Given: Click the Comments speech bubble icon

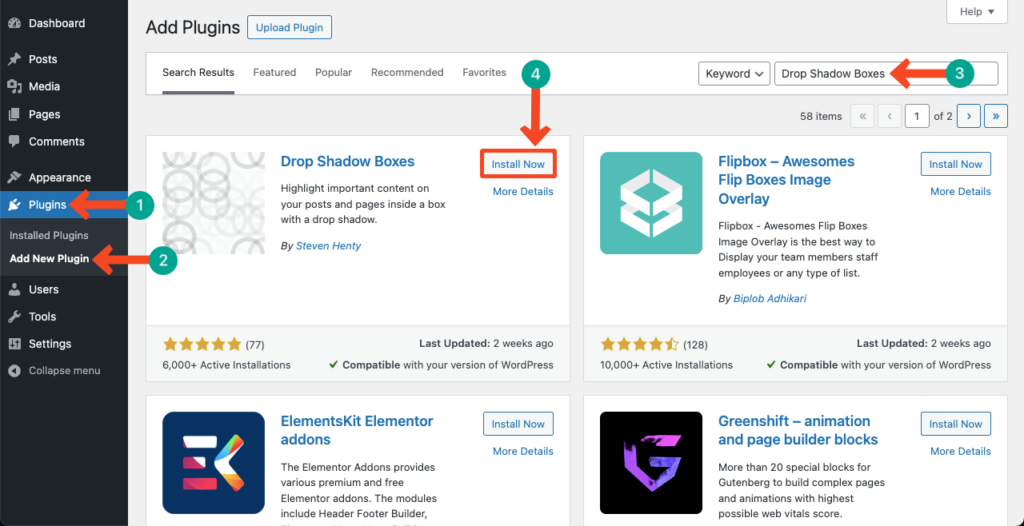Looking at the screenshot, I should [14, 142].
